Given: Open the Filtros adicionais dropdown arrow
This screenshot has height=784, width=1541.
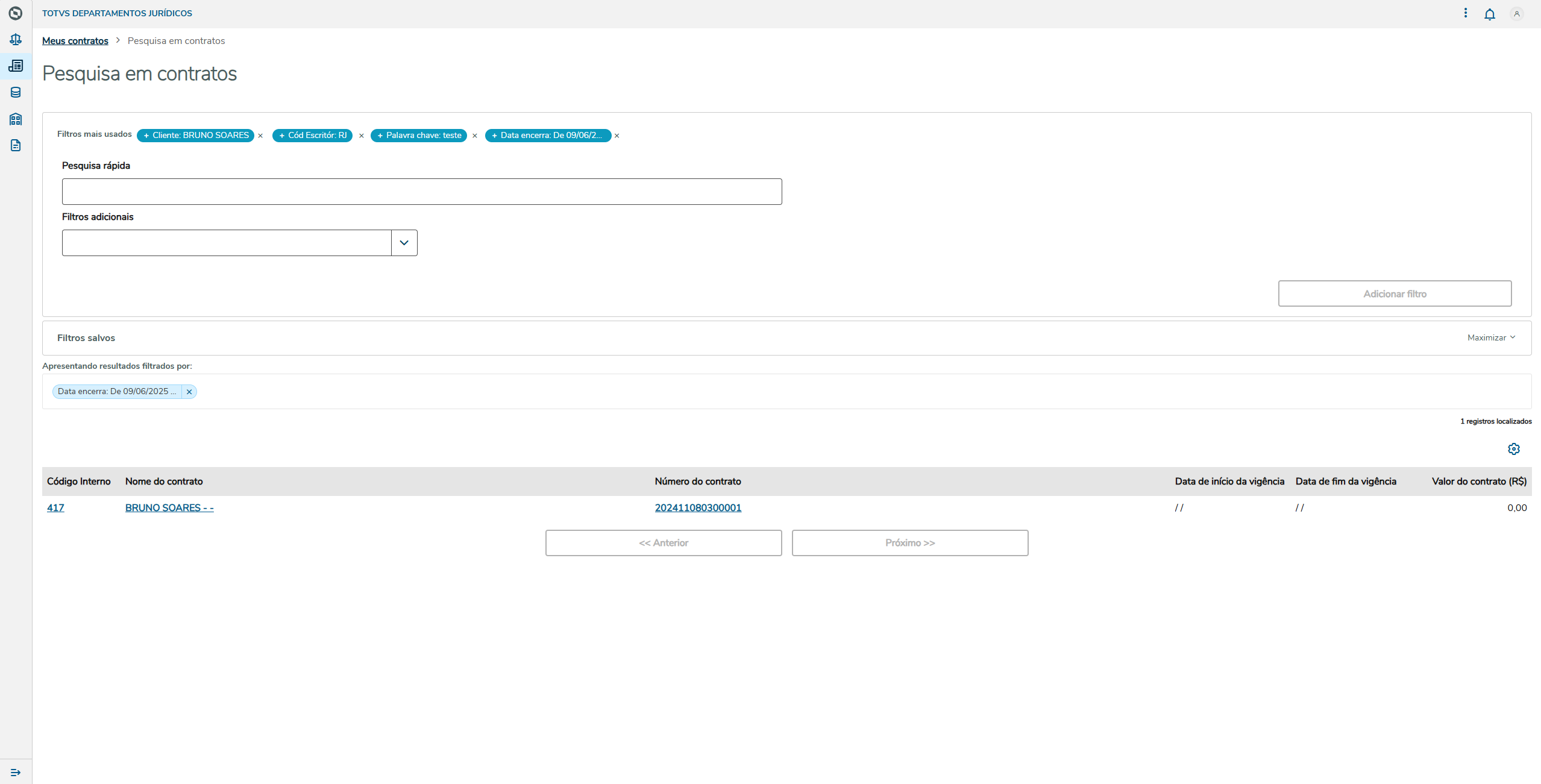Looking at the screenshot, I should click(404, 243).
